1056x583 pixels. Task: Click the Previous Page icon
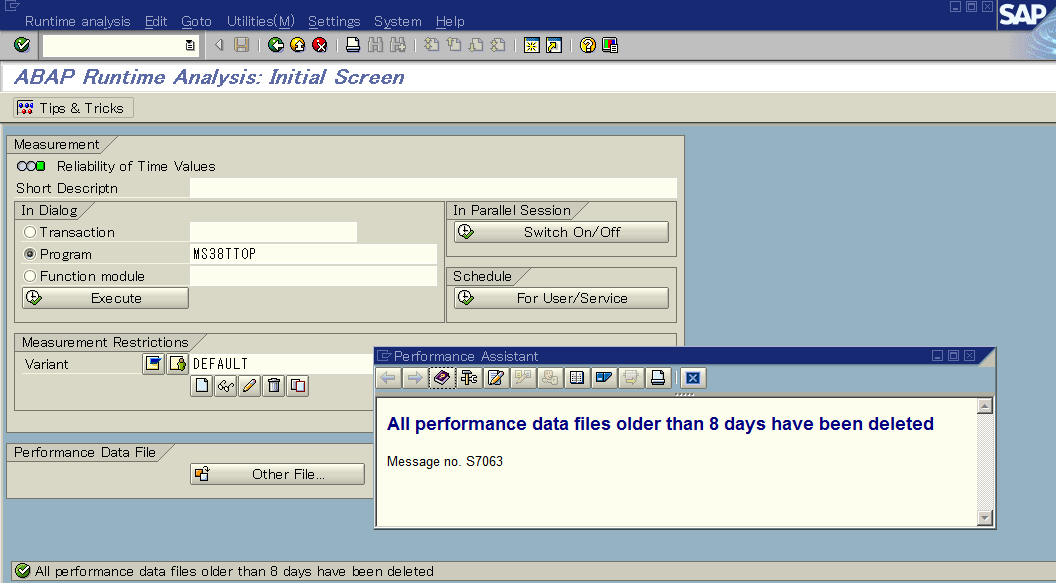click(454, 45)
